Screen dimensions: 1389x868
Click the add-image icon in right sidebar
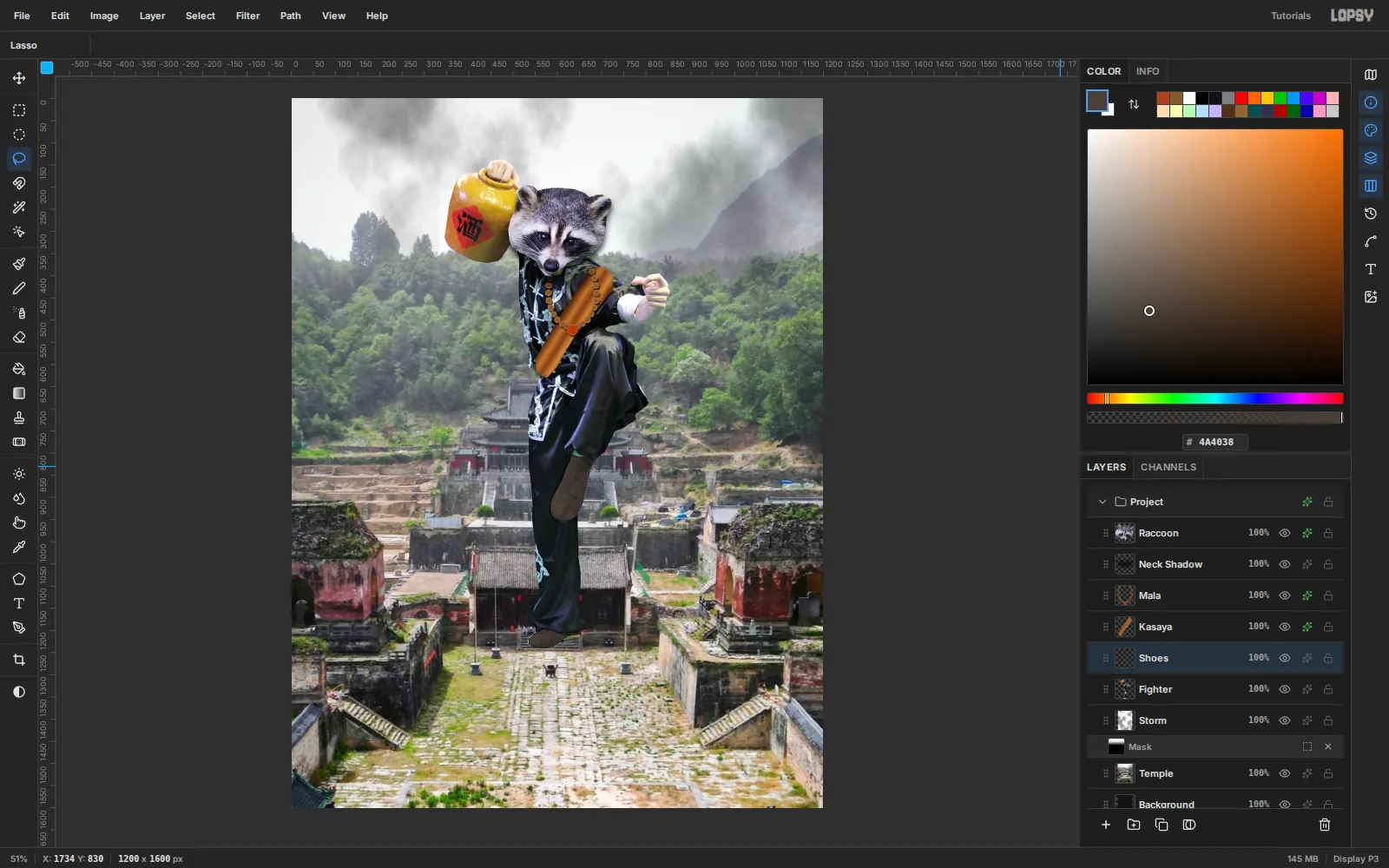tap(1371, 297)
